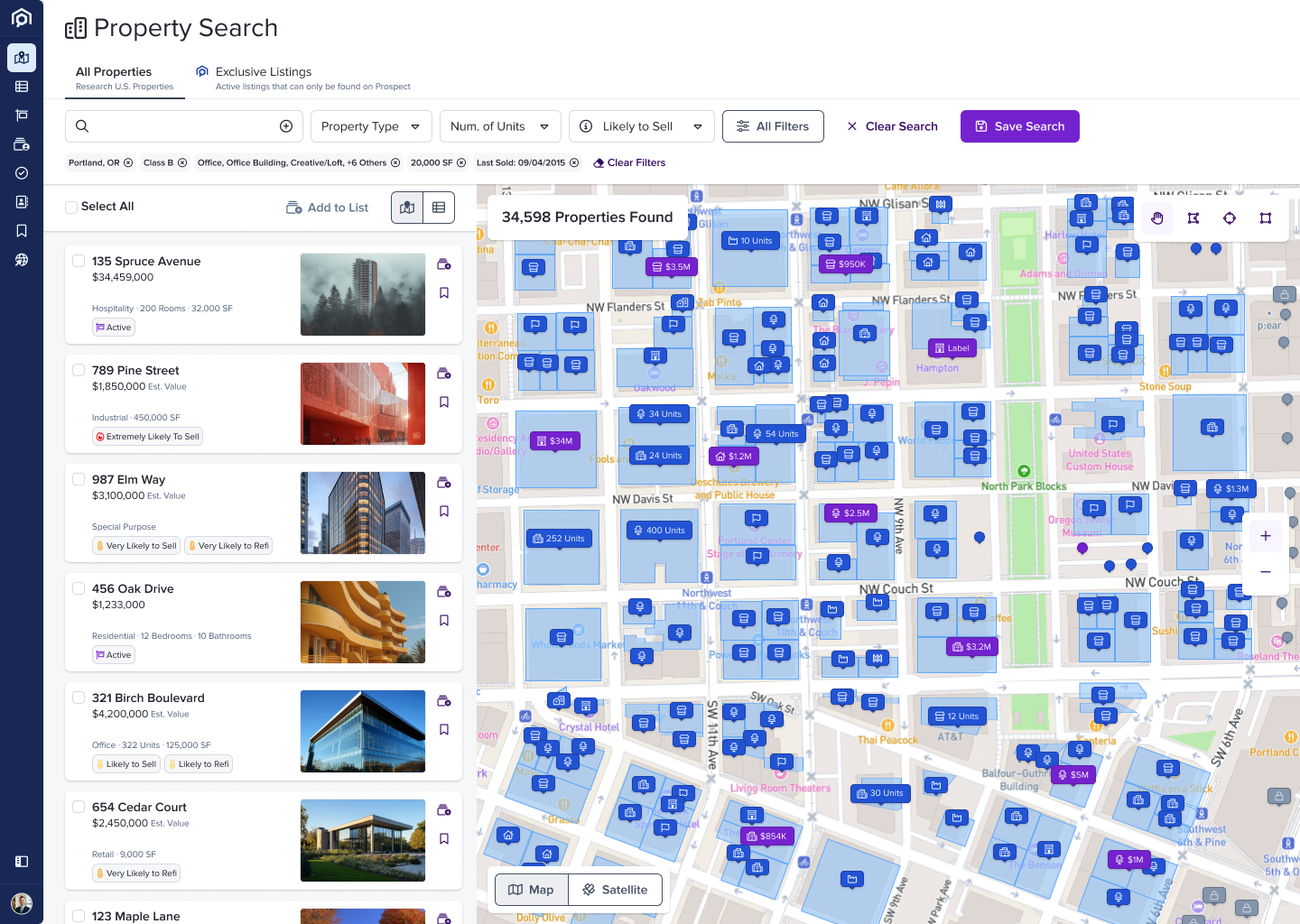Switch to the map-and-list split view
Viewport: 1300px width, 924px height.
coord(407,208)
